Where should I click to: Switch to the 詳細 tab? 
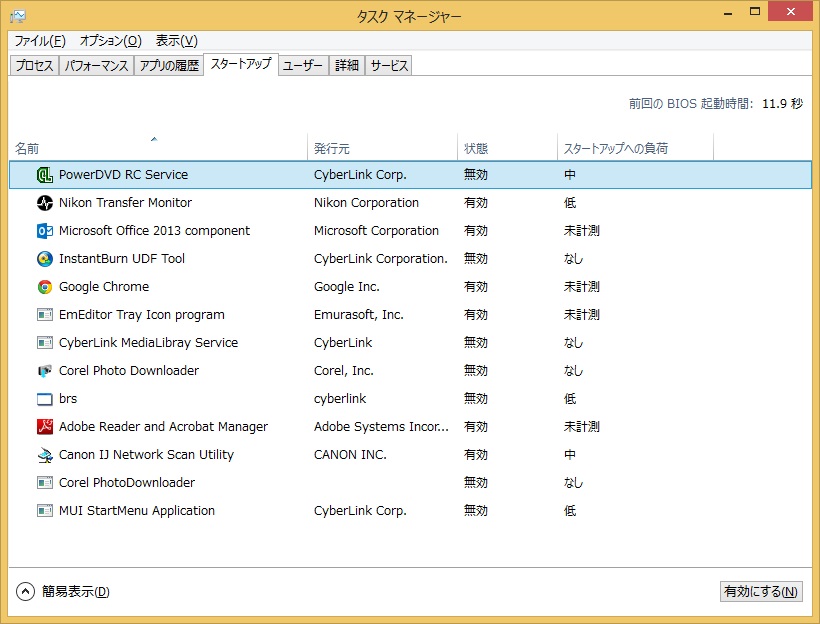(347, 65)
